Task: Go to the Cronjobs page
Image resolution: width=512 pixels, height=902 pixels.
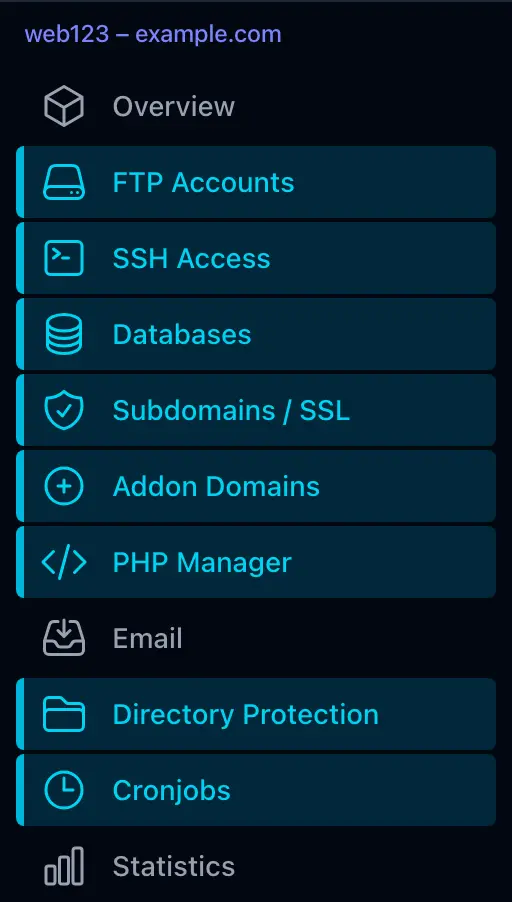Action: click(256, 790)
